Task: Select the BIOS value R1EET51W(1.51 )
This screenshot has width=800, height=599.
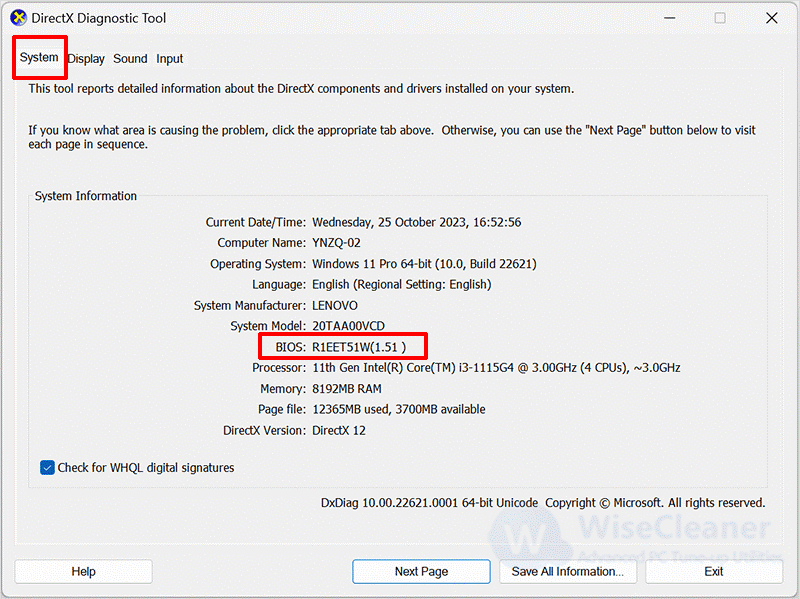Action: [x=359, y=347]
